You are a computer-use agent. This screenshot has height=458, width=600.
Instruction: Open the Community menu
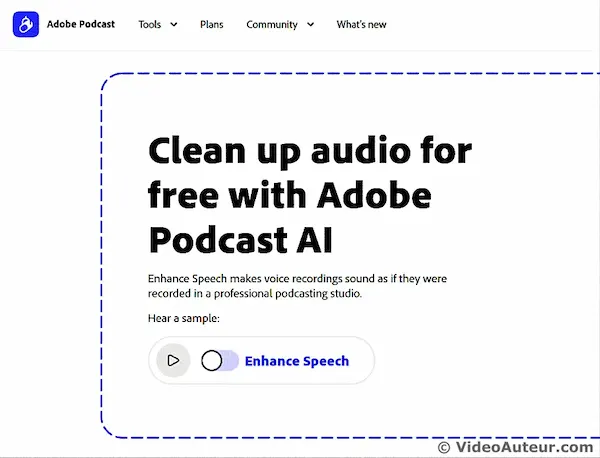[x=272, y=24]
